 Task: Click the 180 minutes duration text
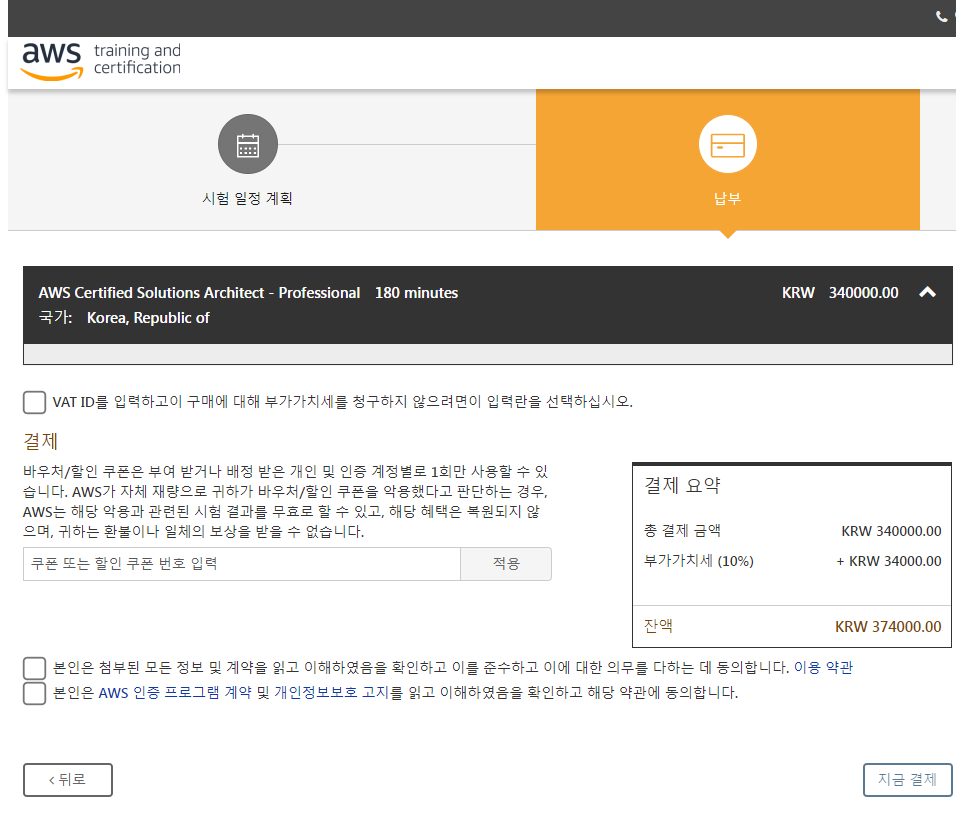[416, 293]
